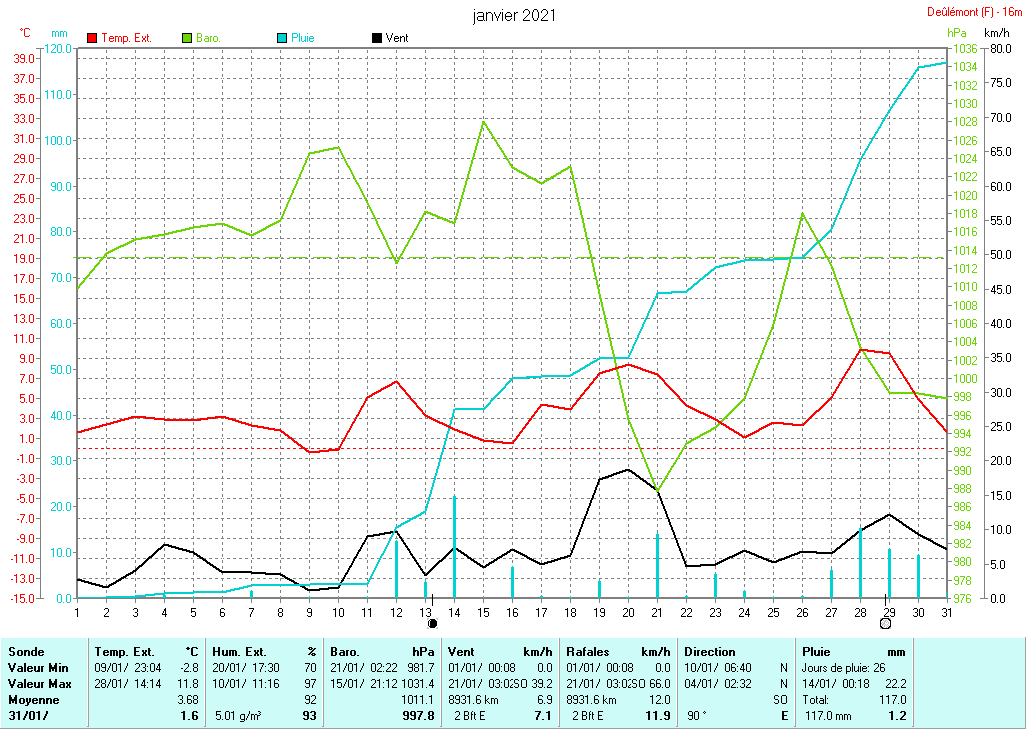
Task: Click the Direction column header
Action: click(x=711, y=651)
